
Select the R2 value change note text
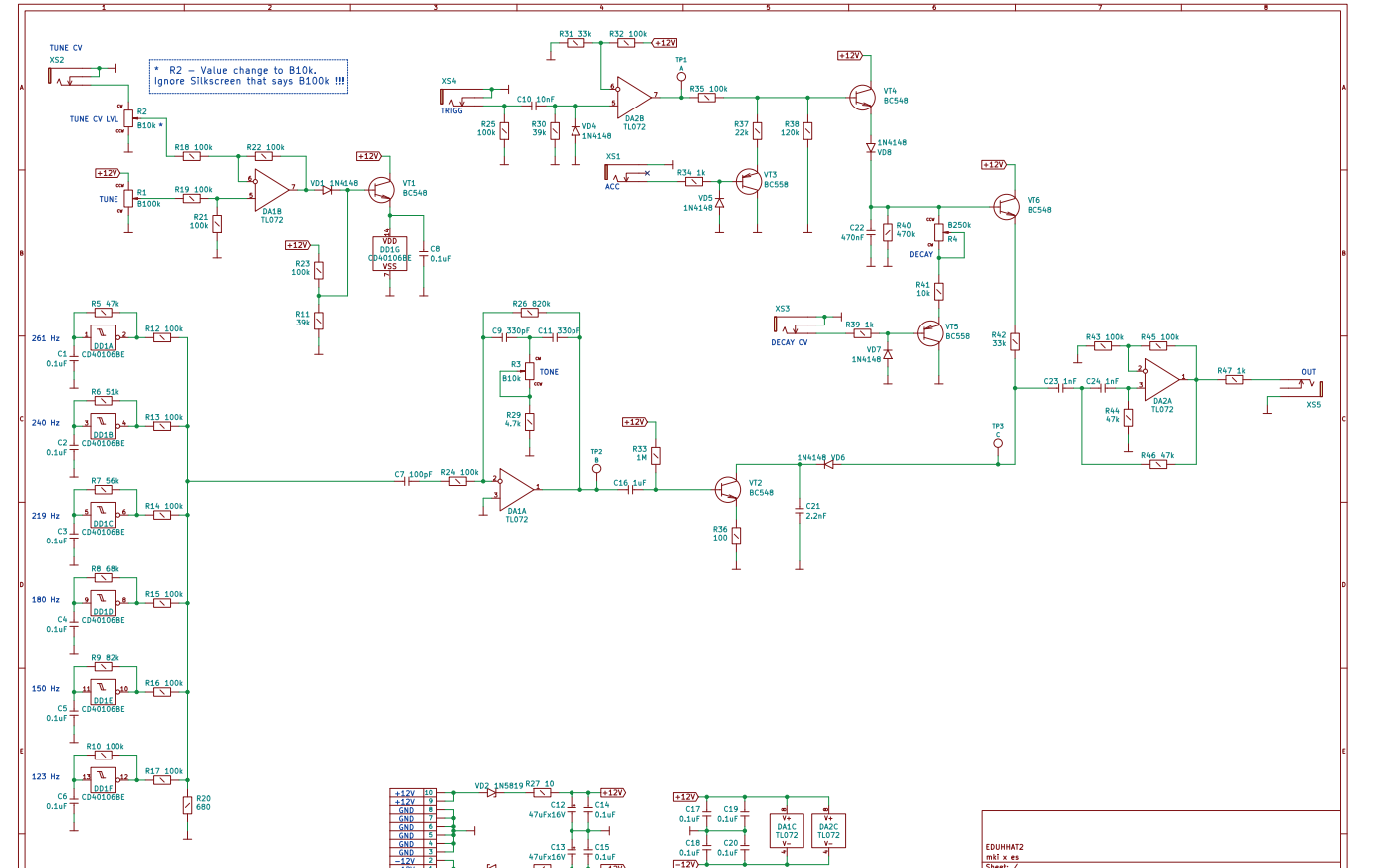pos(249,76)
